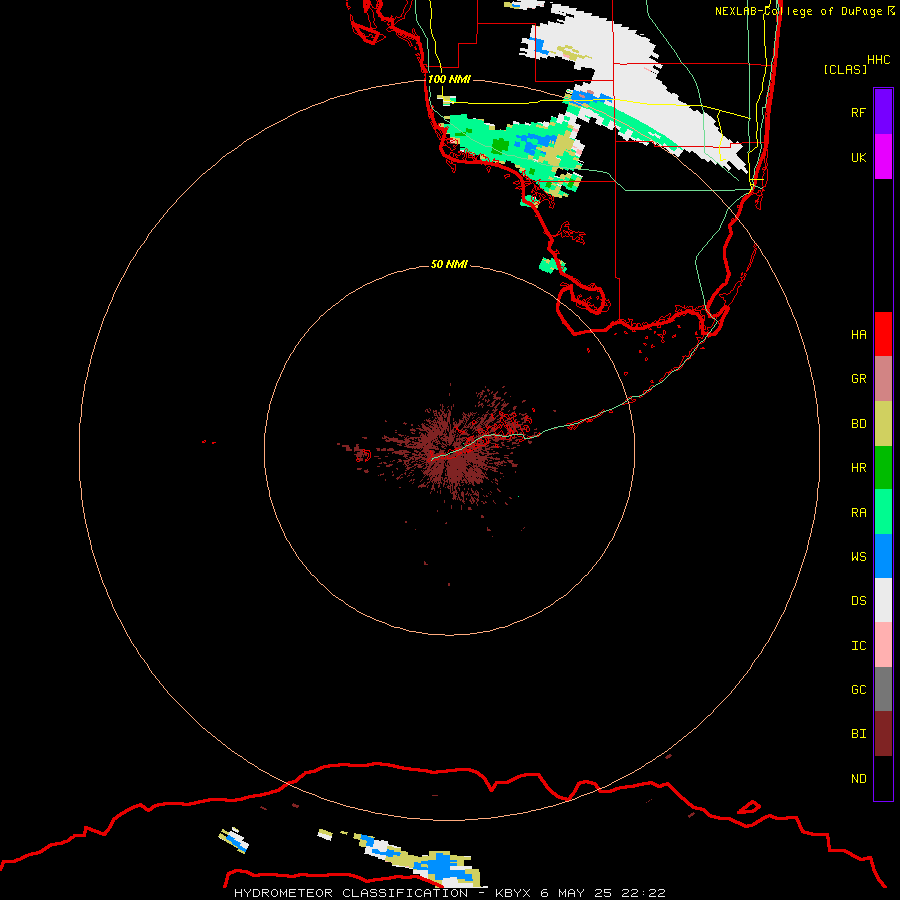Screen dimensions: 900x900
Task: Click the Hydrometeor Classification KBYX title text
Action: tap(449, 893)
